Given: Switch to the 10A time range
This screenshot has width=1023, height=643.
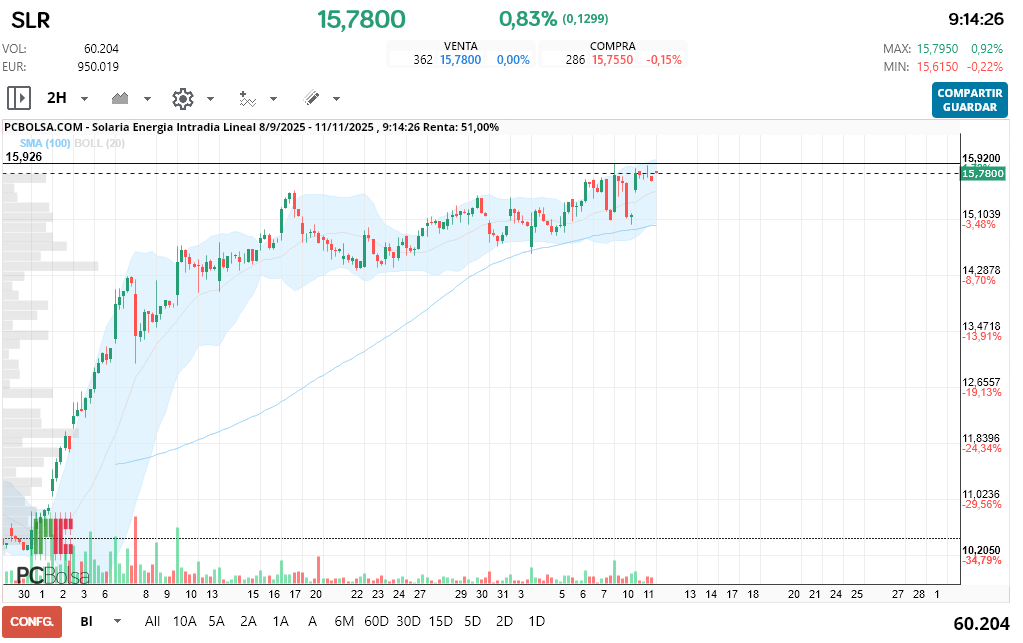Looking at the screenshot, I should [x=185, y=621].
